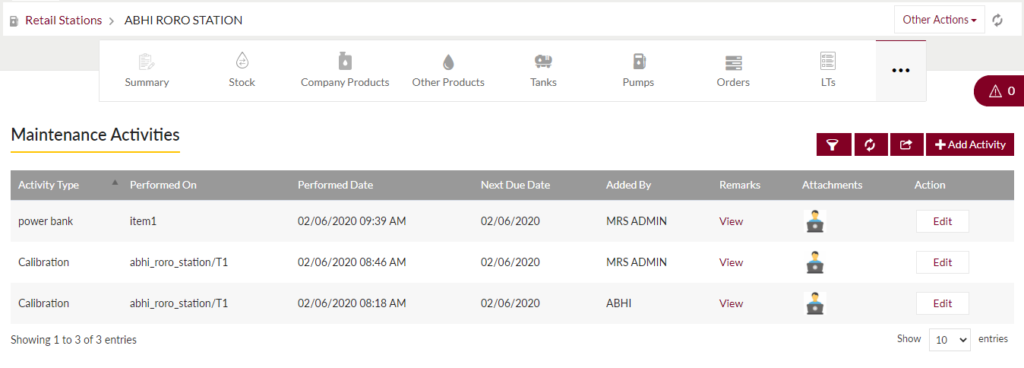The height and width of the screenshot is (368, 1024).
Task: Go to the Stock tab
Action: point(242,70)
